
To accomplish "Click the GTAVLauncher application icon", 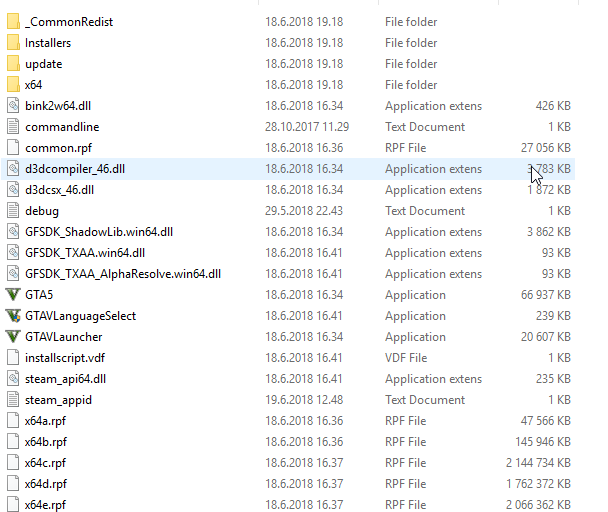I will pos(13,336).
